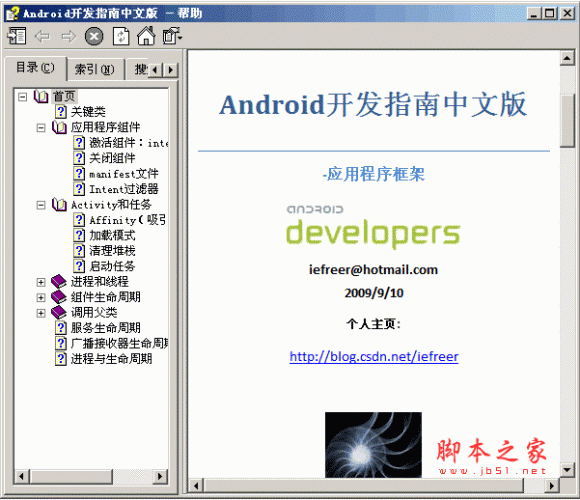The height and width of the screenshot is (500, 580).
Task: Collapse the Activity和任务 tree node
Action: pos(41,205)
